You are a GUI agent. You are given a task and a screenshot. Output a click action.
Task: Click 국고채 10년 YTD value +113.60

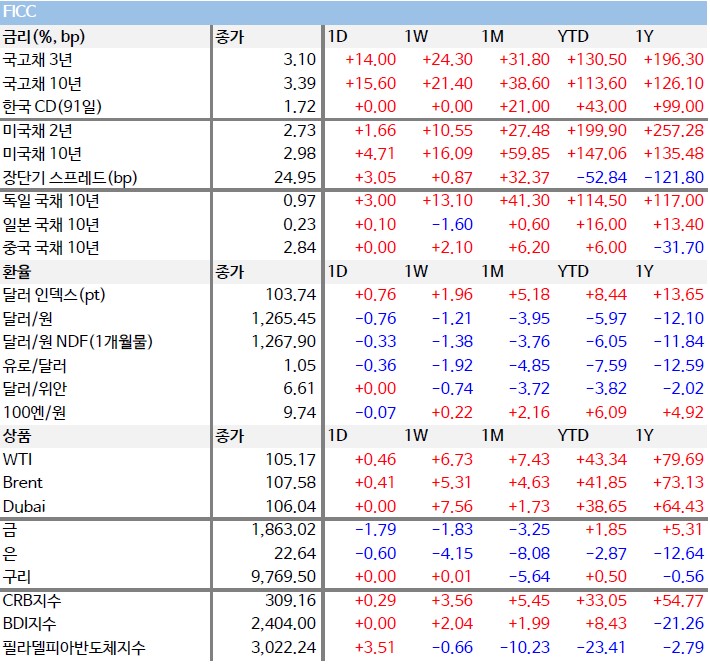tap(597, 83)
